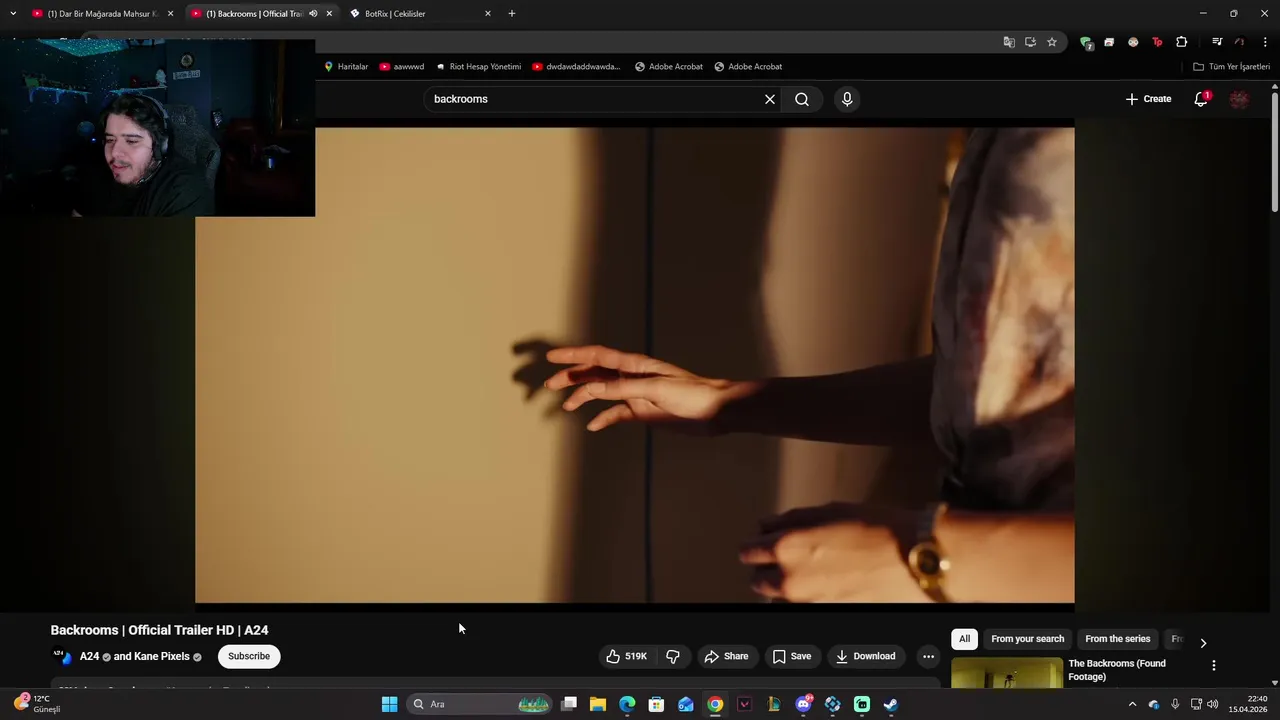Open the Riot Hesap Yönetimi bookmark
The height and width of the screenshot is (720, 1280).
[478, 66]
